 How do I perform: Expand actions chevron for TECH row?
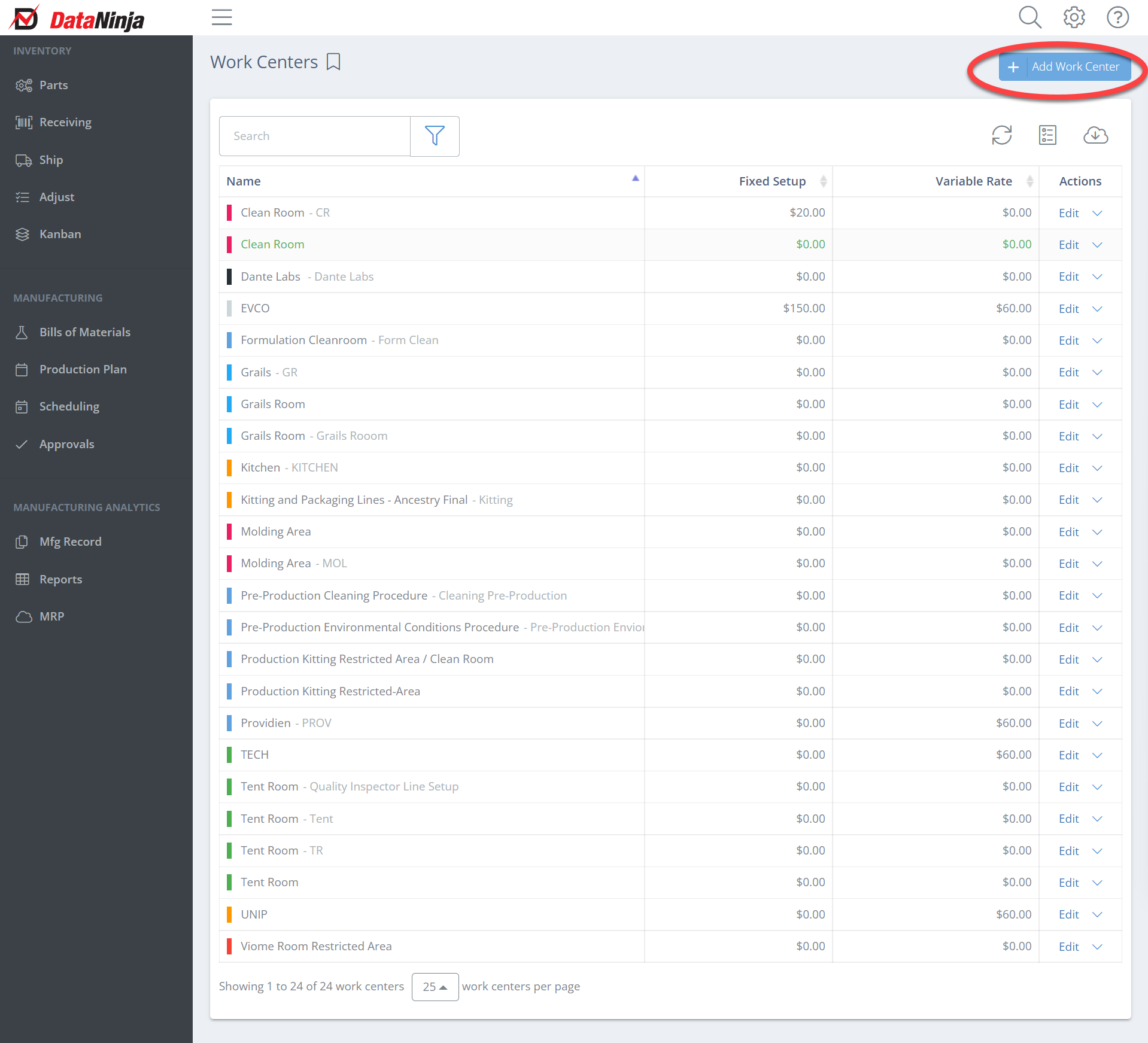[x=1097, y=755]
